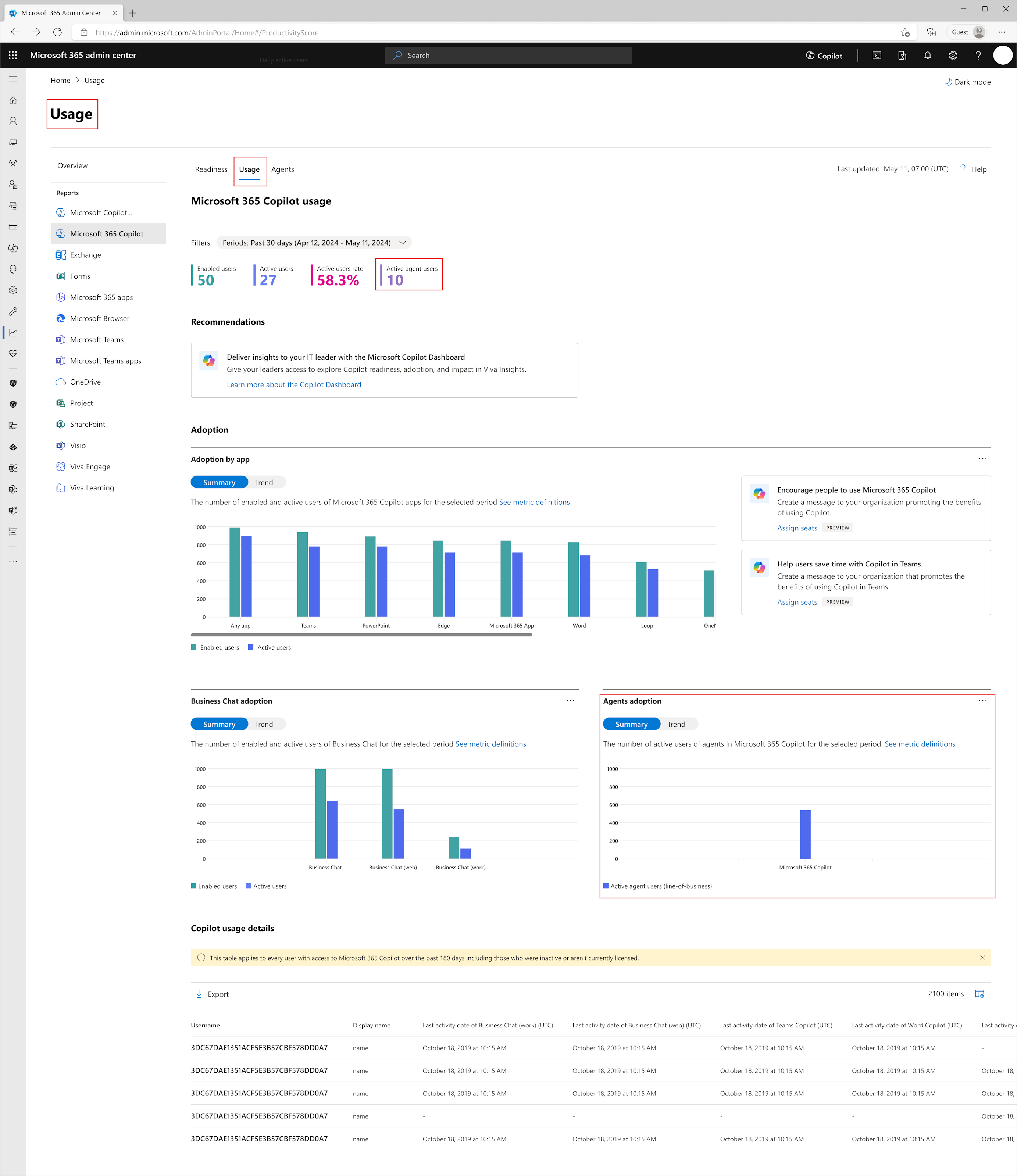The width and height of the screenshot is (1017, 1176).
Task: Open Health heart icon in left rail
Action: (x=13, y=354)
